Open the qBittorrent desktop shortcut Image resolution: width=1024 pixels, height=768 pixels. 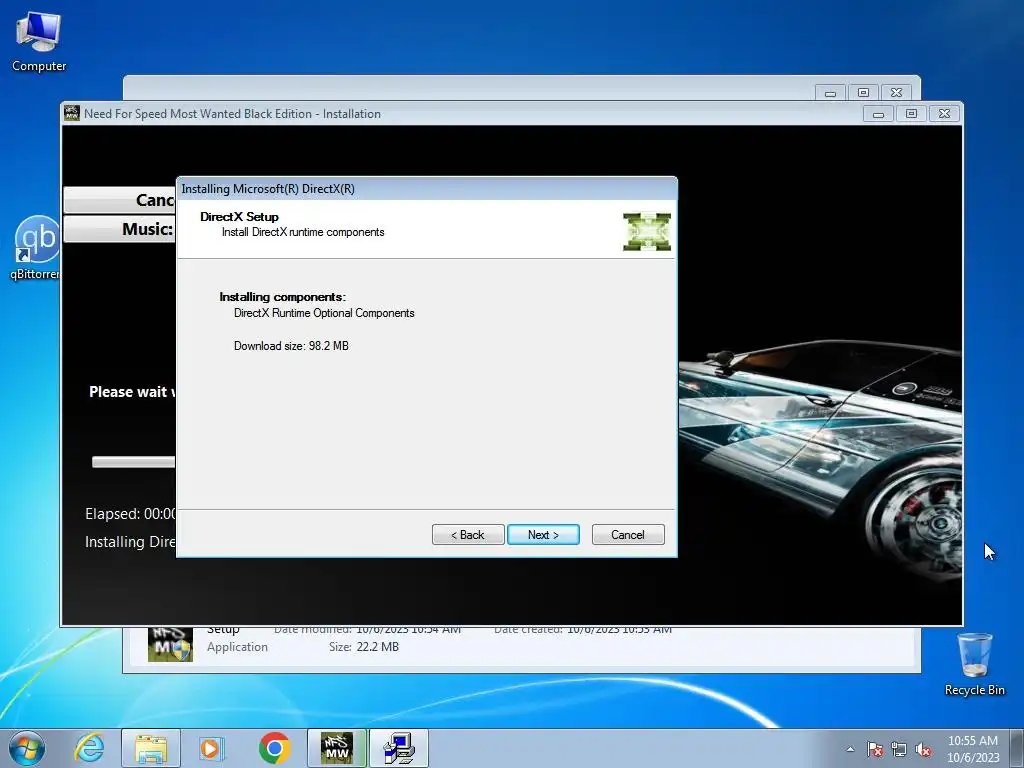click(37, 248)
